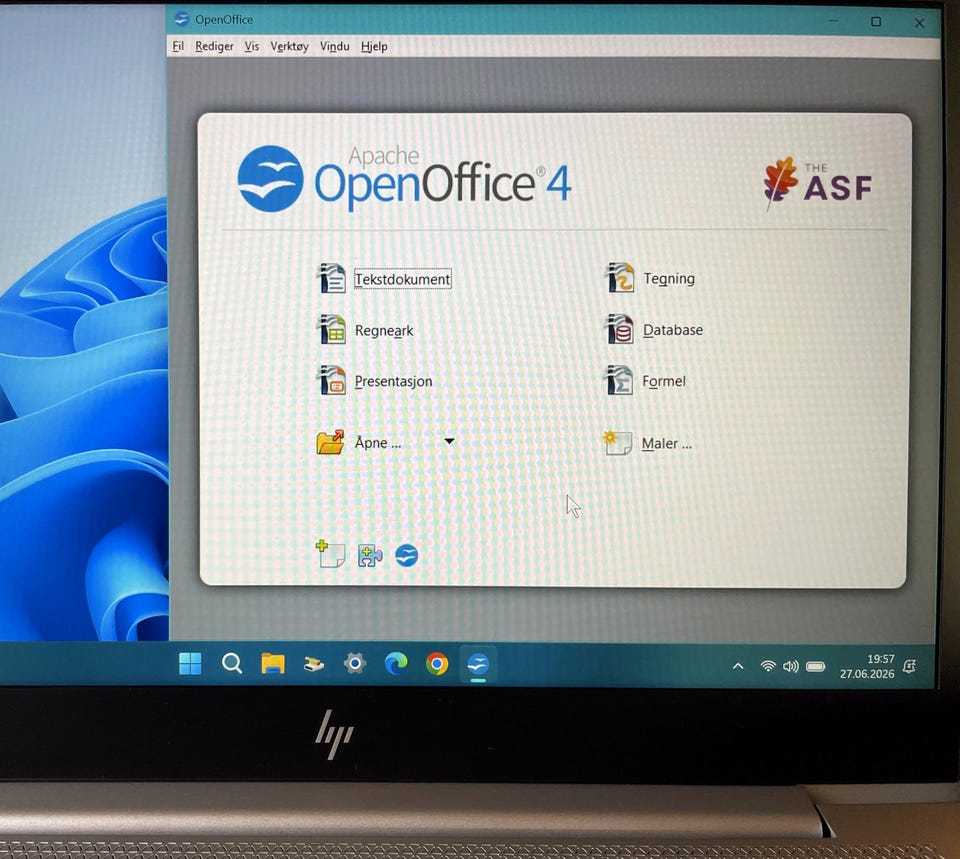Open the Verktøy menu

coord(290,47)
